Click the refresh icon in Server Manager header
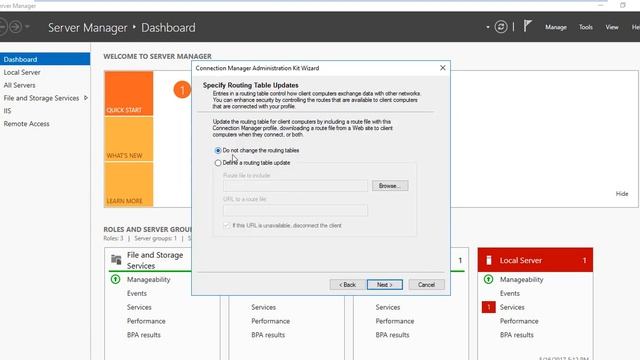This screenshot has width=640, height=360. pos(501,27)
